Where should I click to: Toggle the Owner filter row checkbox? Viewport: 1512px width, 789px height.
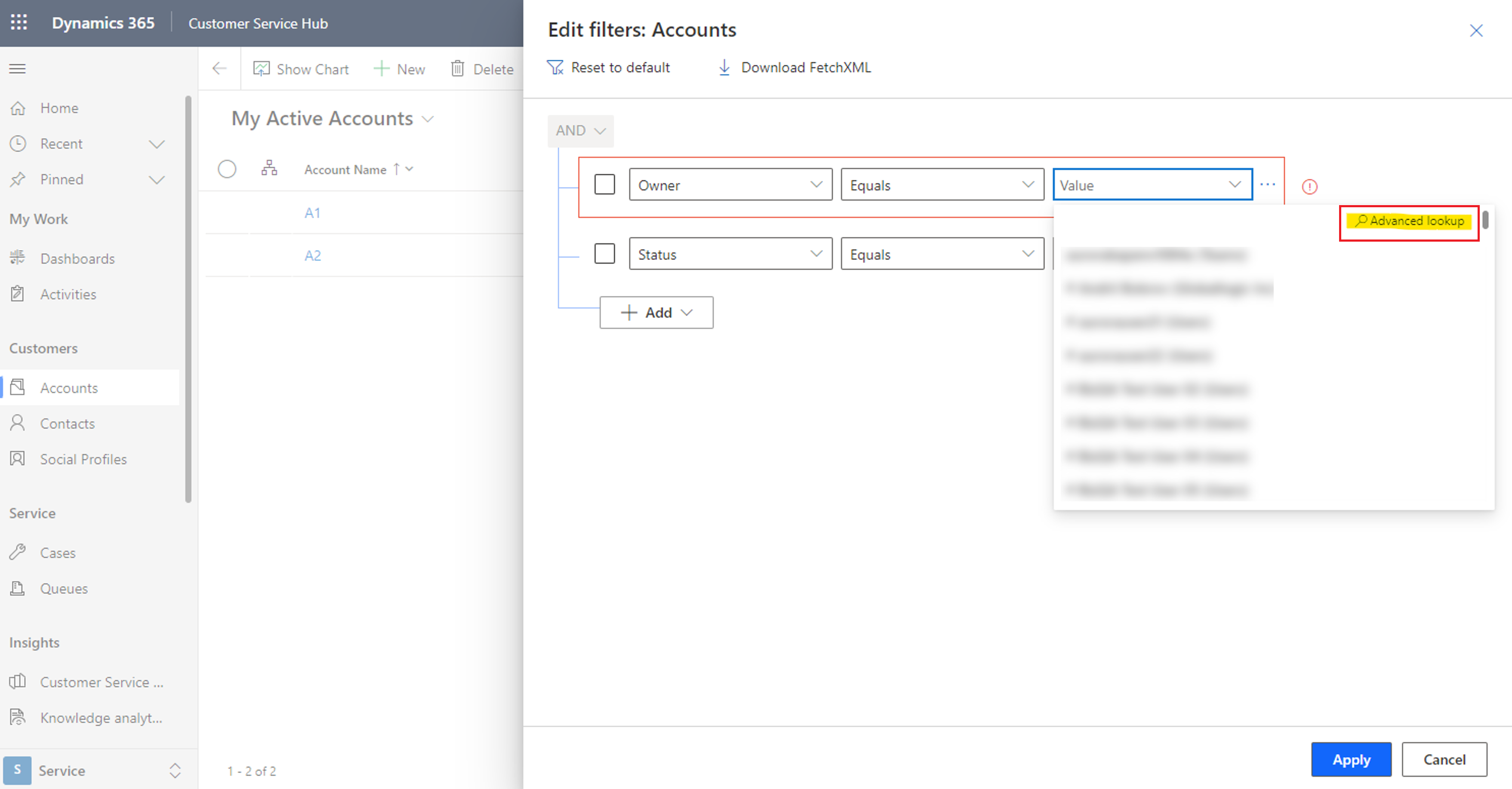[605, 184]
